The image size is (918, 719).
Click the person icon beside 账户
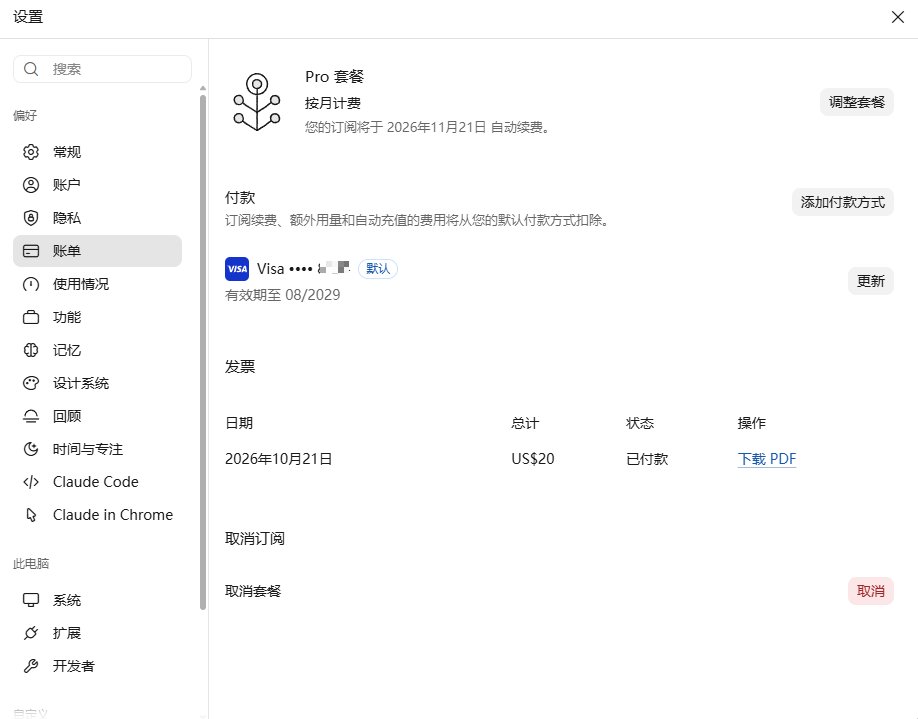[x=30, y=185]
